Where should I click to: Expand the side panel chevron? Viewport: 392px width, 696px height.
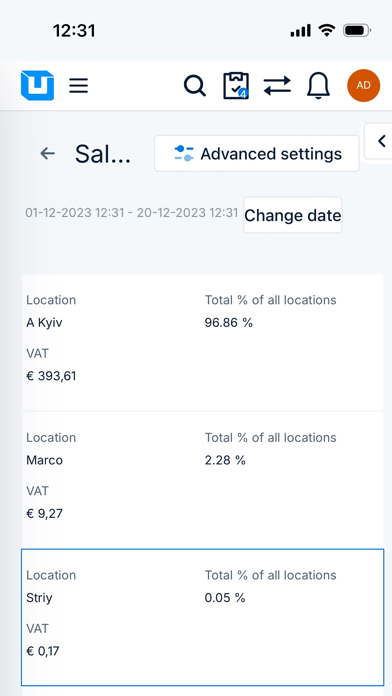(379, 141)
